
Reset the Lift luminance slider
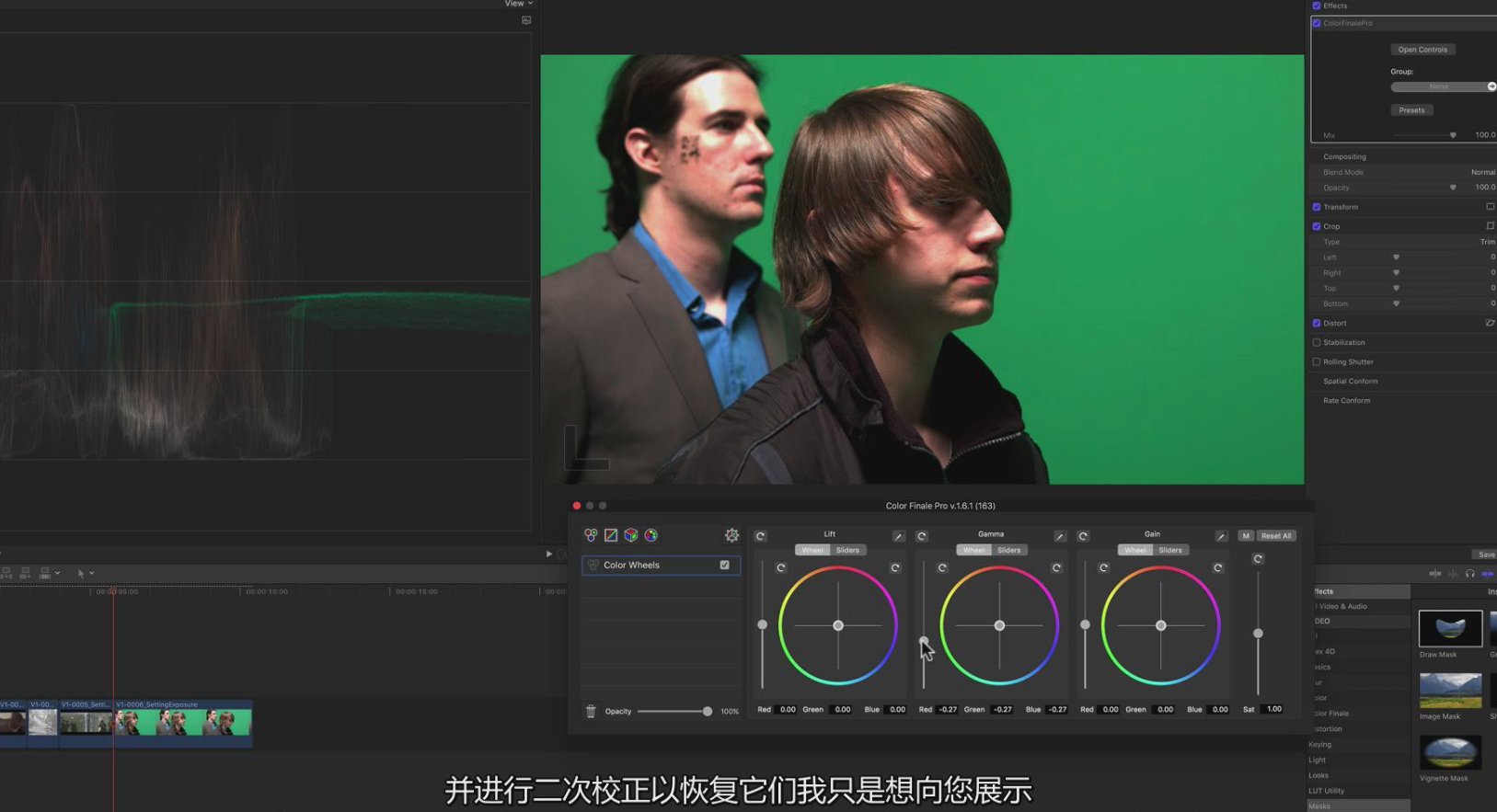point(781,567)
